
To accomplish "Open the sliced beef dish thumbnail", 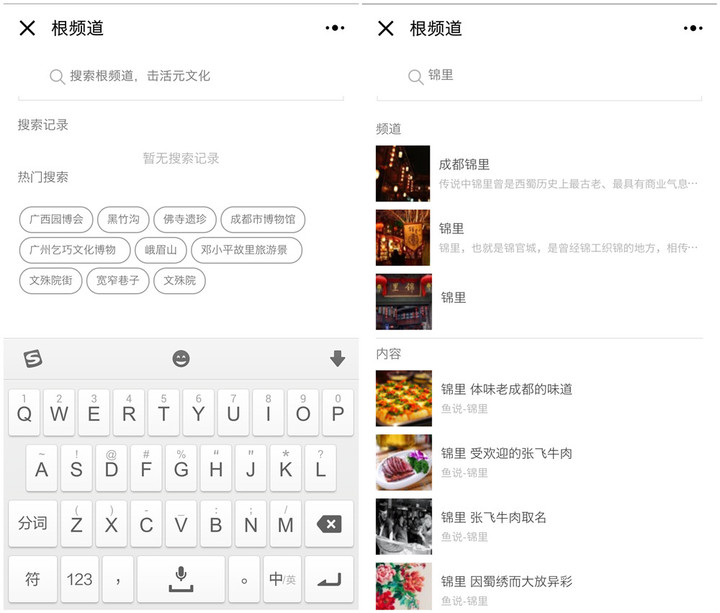I will pyautogui.click(x=404, y=462).
